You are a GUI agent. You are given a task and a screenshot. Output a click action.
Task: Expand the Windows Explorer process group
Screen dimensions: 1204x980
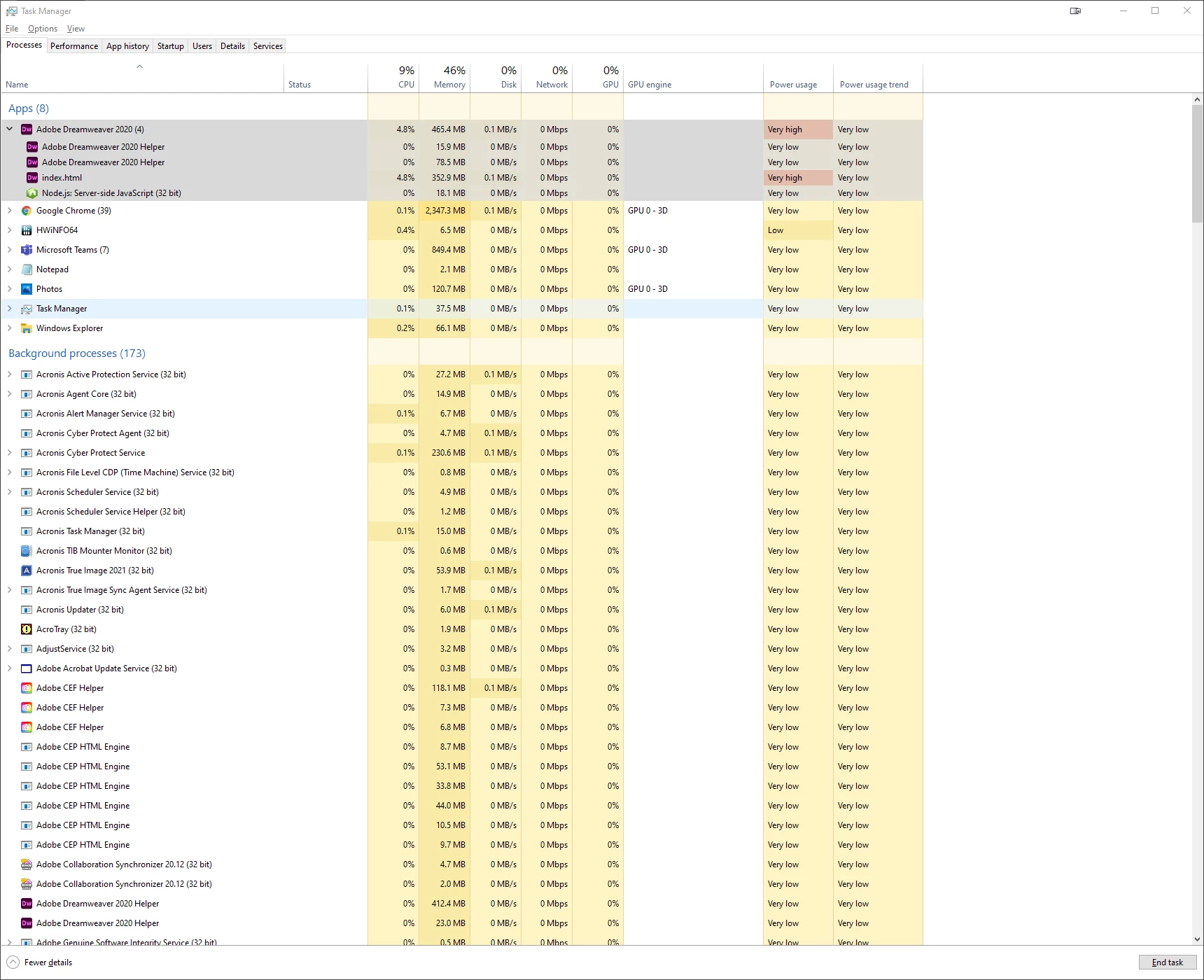(x=10, y=328)
